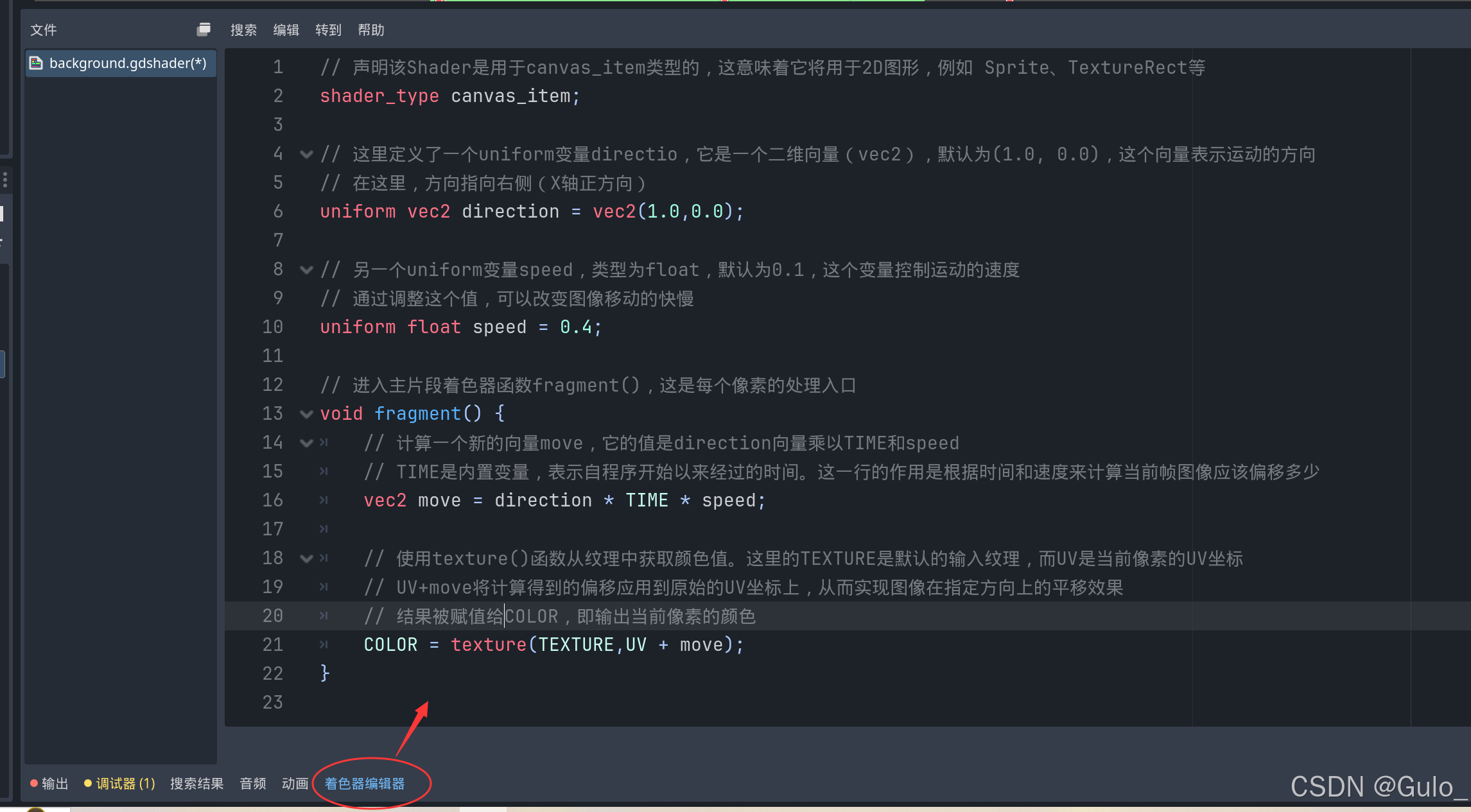This screenshot has width=1471, height=812.
Task: Open the 帮助 menu
Action: click(x=370, y=29)
